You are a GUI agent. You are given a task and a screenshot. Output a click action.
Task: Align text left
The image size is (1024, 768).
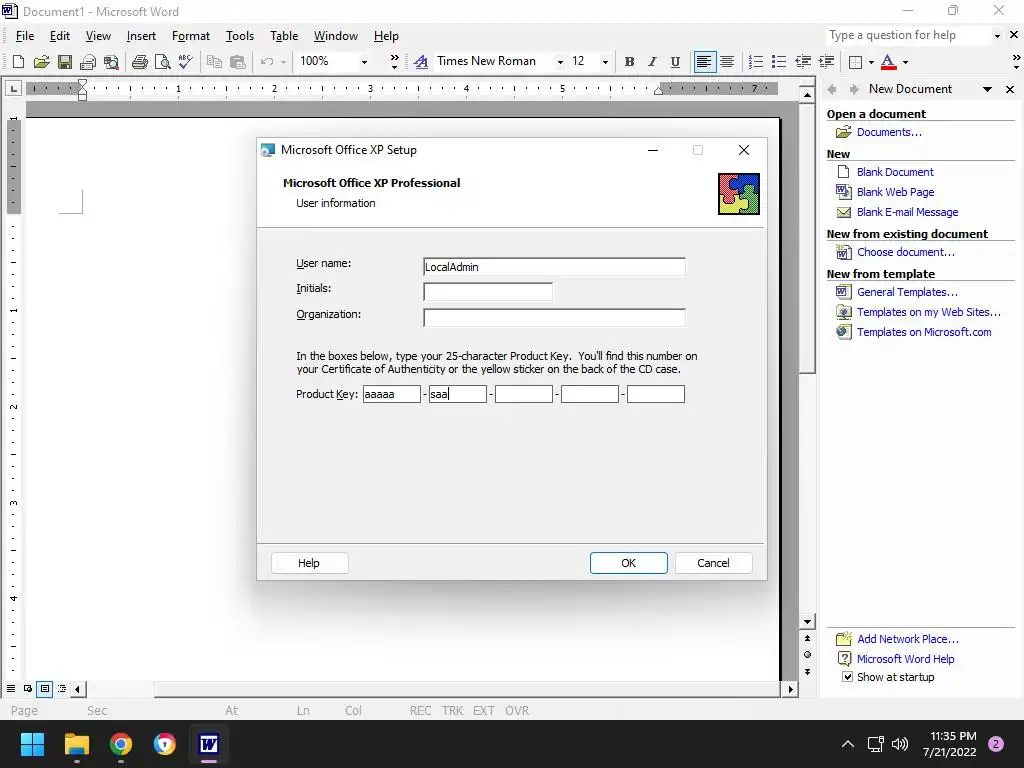(x=704, y=62)
